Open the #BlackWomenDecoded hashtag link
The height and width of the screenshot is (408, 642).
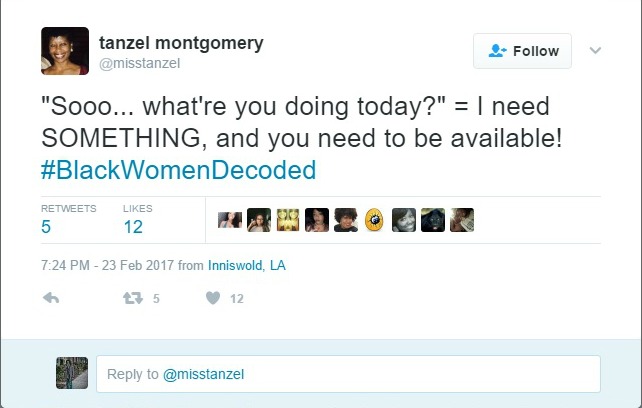pyautogui.click(x=178, y=169)
